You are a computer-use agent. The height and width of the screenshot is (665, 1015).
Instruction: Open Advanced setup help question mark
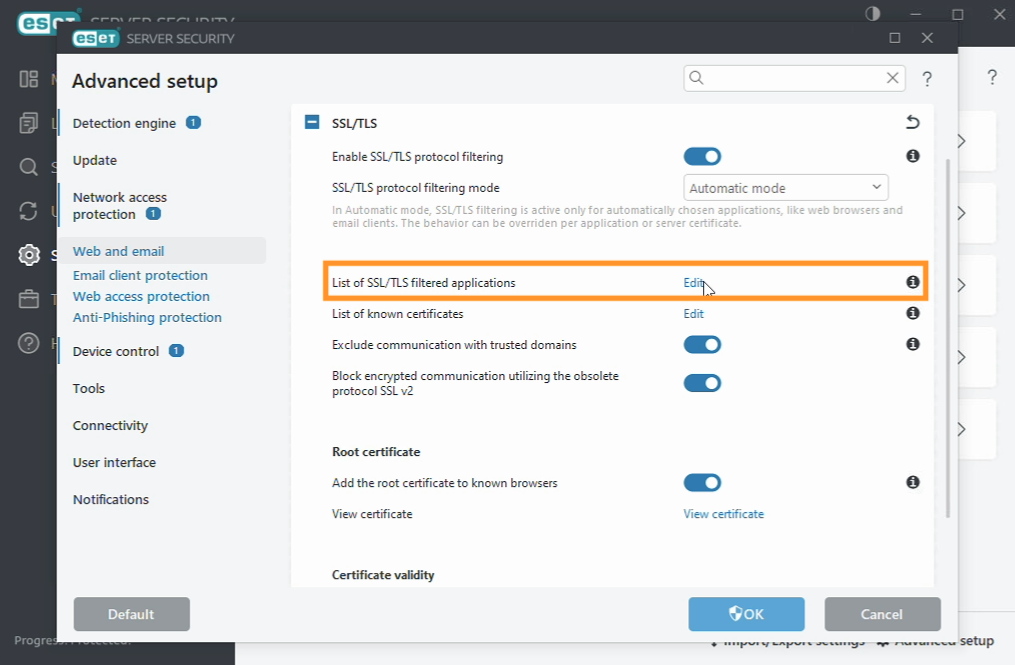click(927, 78)
